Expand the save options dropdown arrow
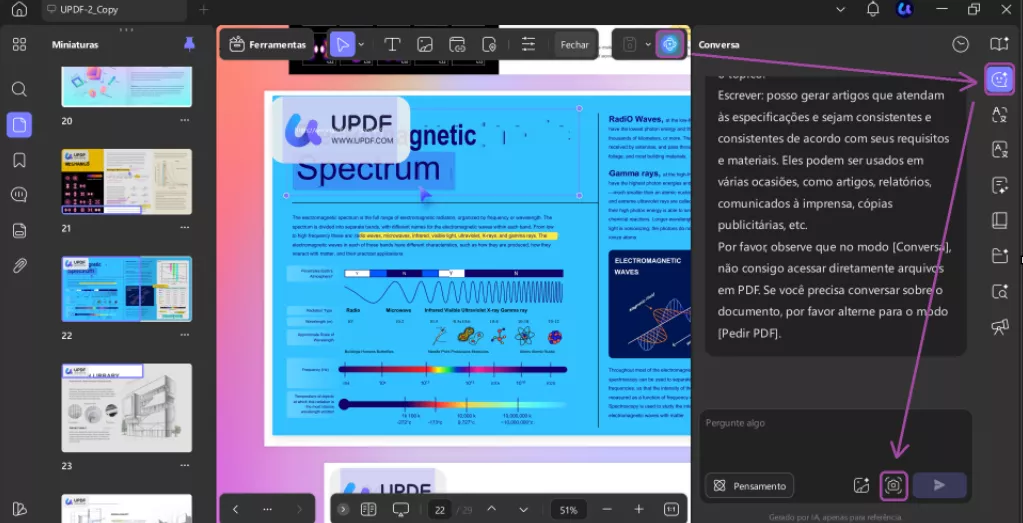Viewport: 1023px width, 523px height. [648, 44]
